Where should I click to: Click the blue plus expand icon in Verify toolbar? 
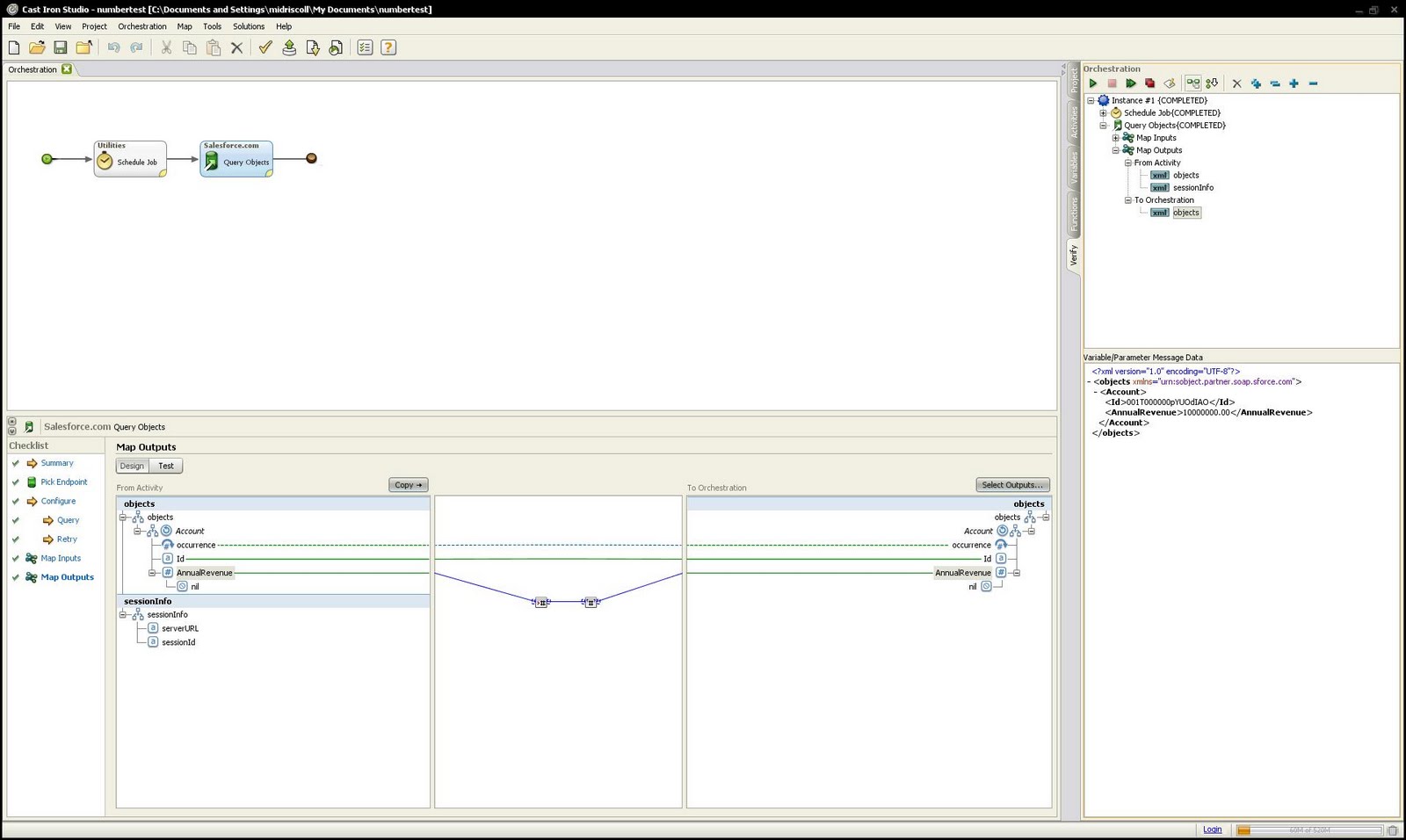coord(1294,83)
